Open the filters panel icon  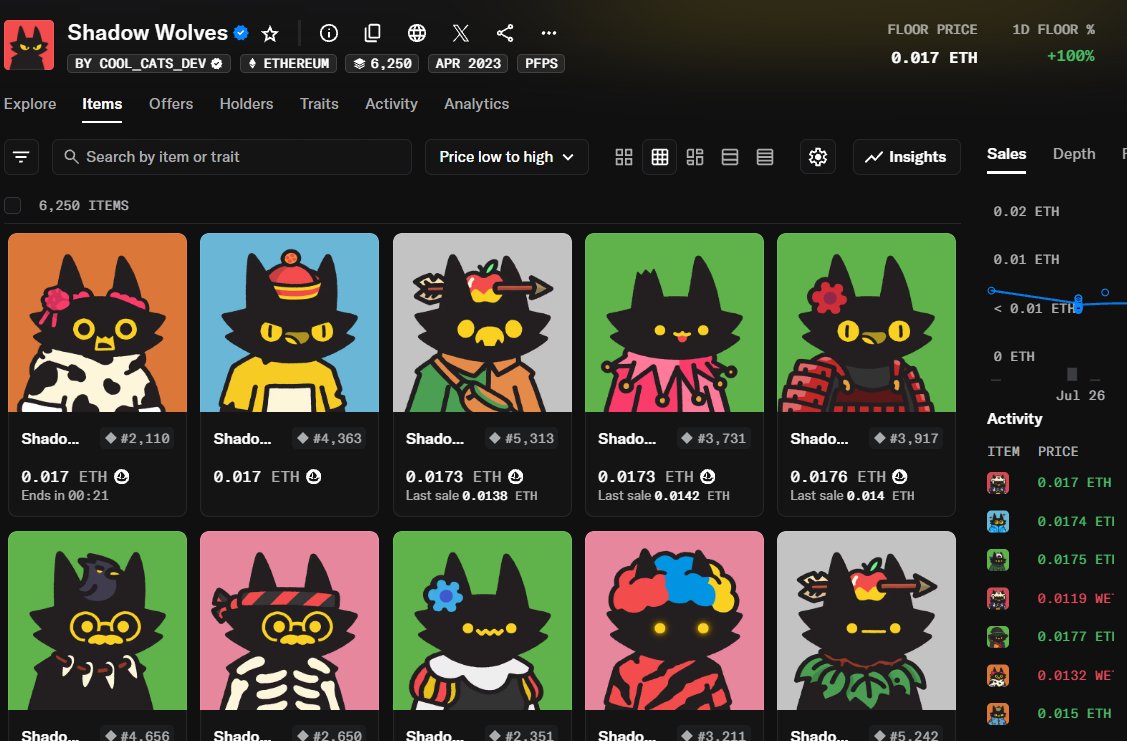point(21,157)
